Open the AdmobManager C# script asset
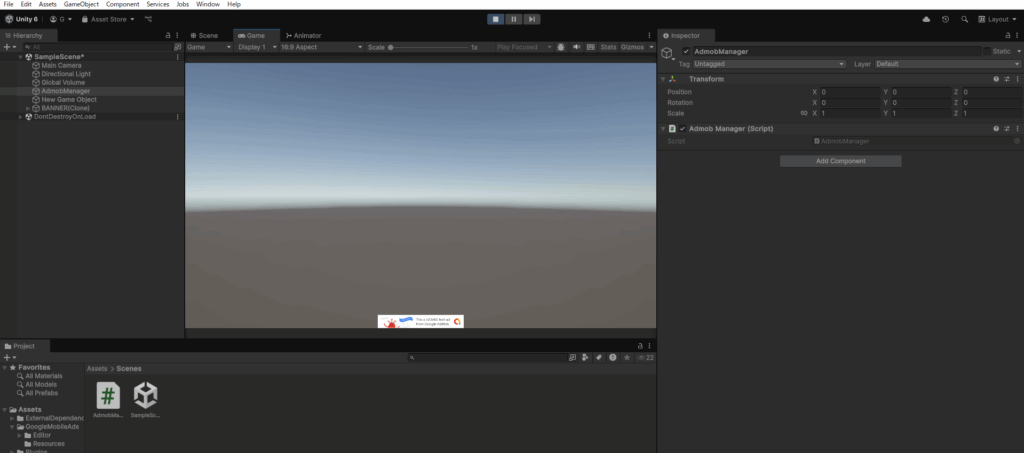Screen dimensions: 1024x453 point(108,394)
